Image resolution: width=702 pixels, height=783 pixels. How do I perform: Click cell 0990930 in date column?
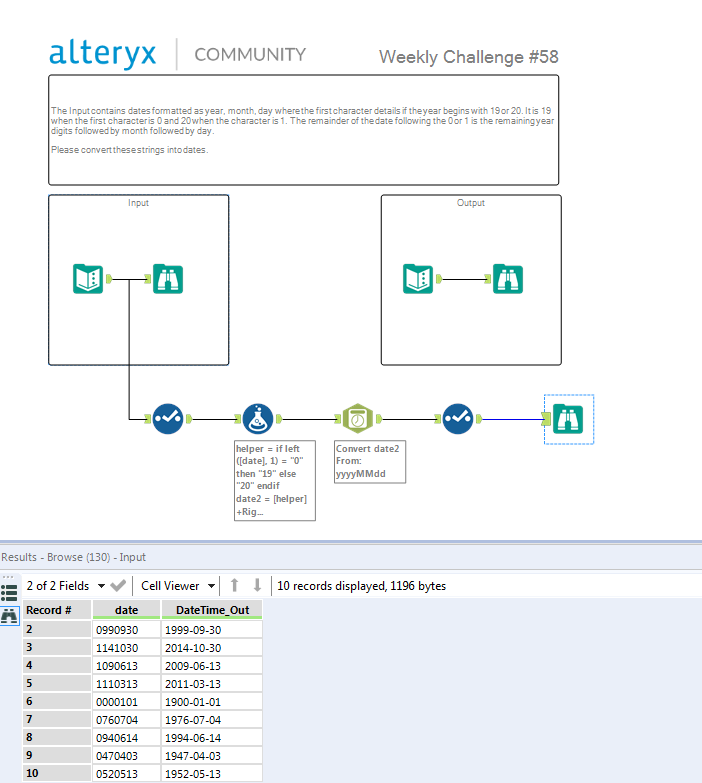[x=126, y=630]
